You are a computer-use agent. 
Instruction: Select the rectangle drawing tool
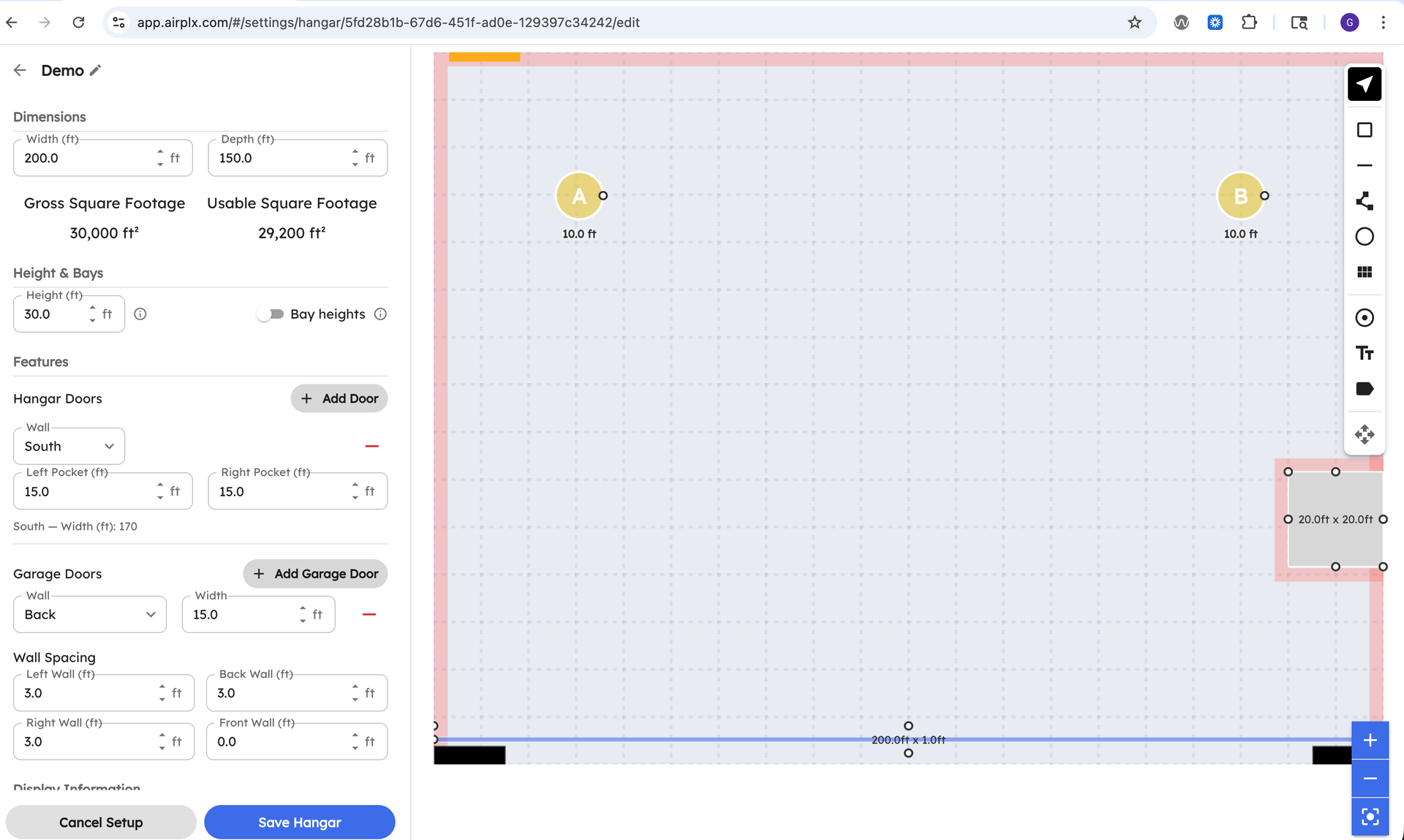click(x=1365, y=129)
